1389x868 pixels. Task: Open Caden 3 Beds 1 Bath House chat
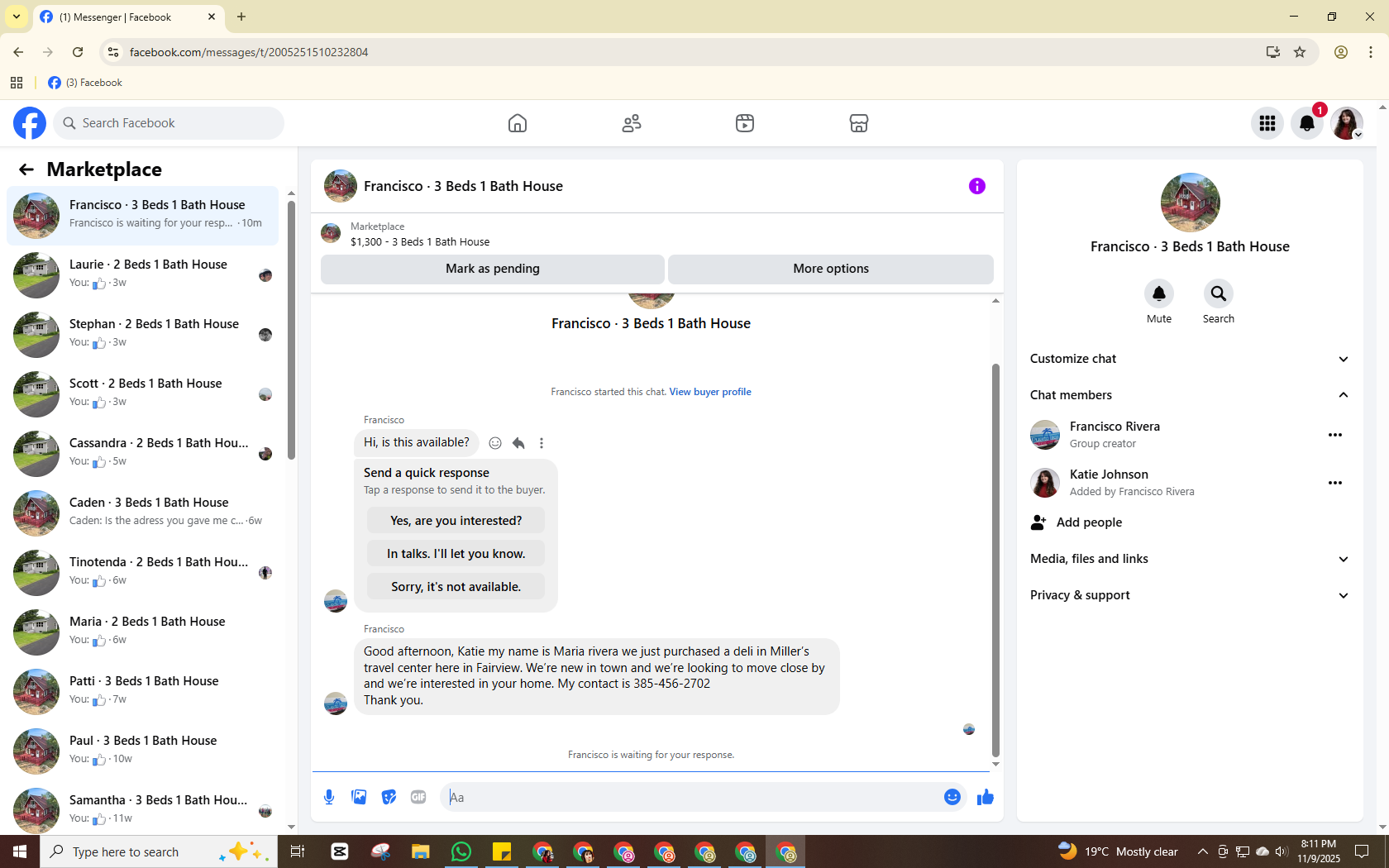(x=143, y=513)
